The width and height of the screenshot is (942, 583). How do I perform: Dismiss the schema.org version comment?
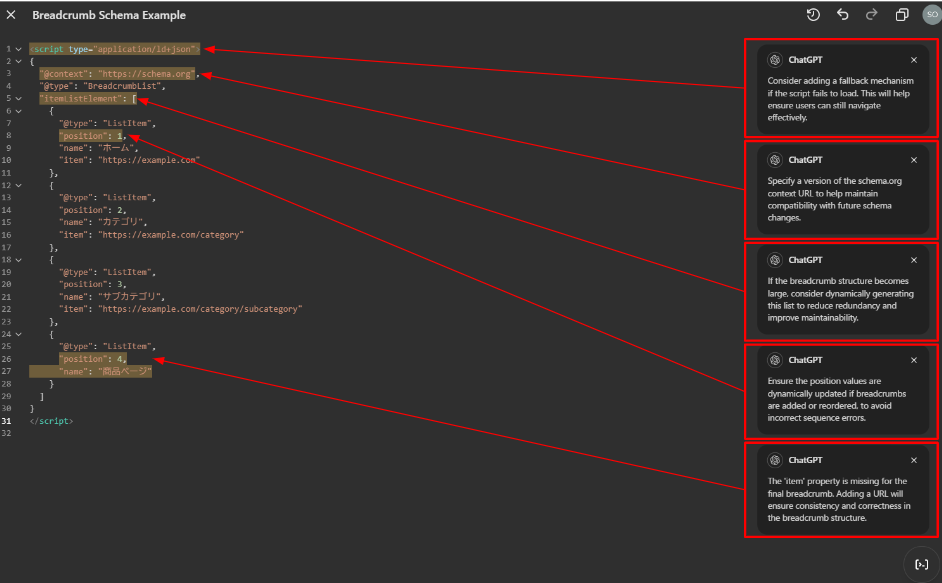click(x=913, y=160)
